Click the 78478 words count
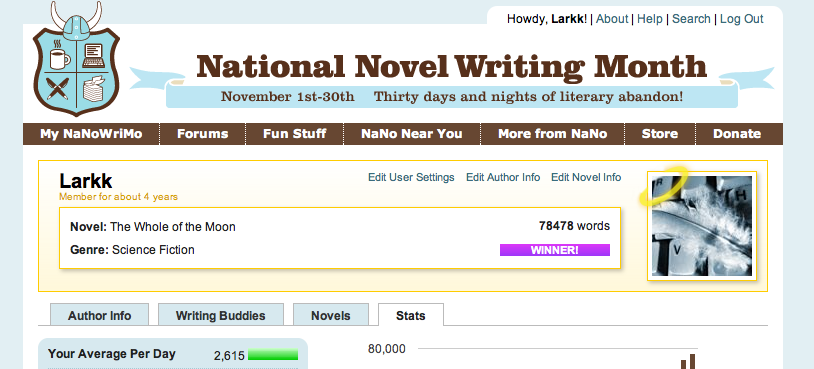 pyautogui.click(x=574, y=226)
